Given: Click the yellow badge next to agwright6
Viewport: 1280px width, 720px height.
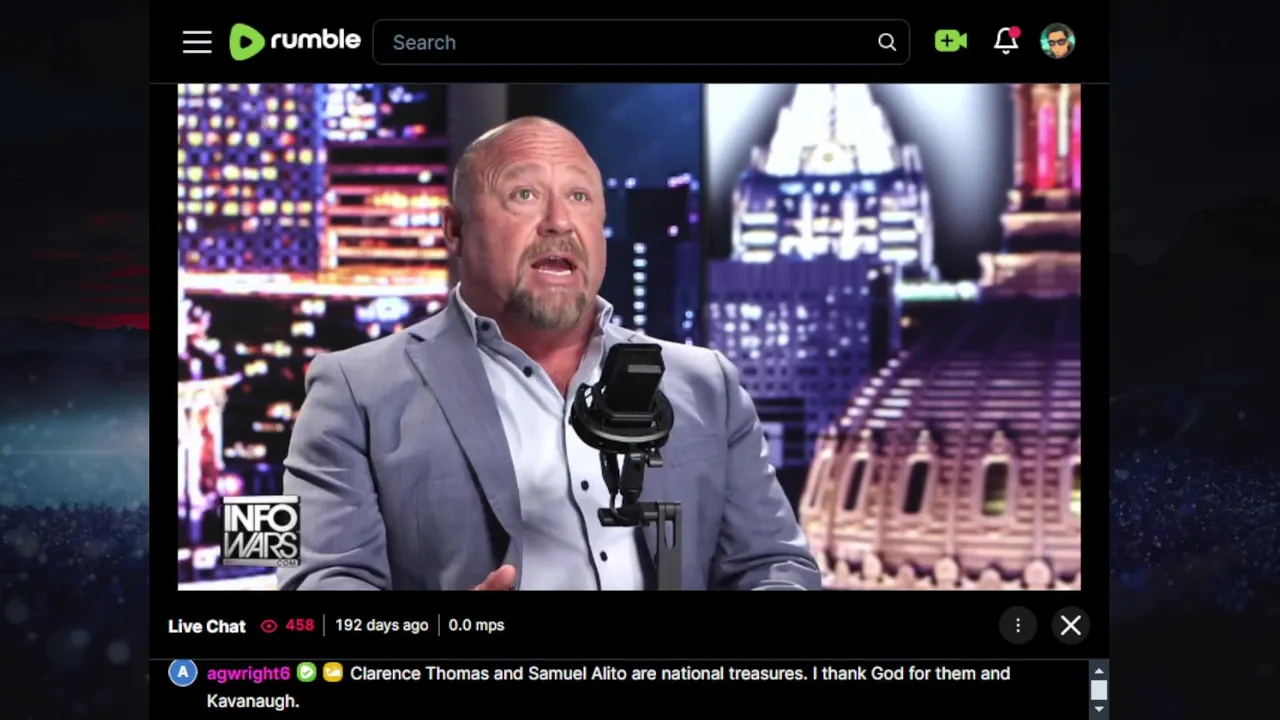Looking at the screenshot, I should click(x=332, y=673).
